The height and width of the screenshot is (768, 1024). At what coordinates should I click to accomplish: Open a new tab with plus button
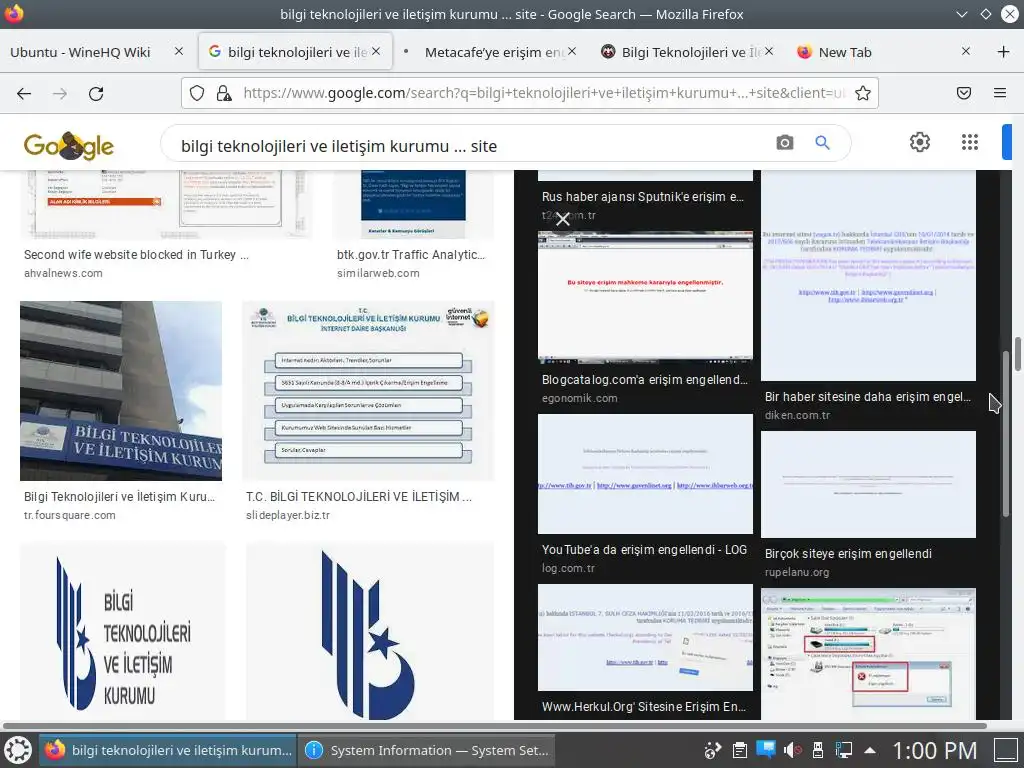tap(1004, 52)
